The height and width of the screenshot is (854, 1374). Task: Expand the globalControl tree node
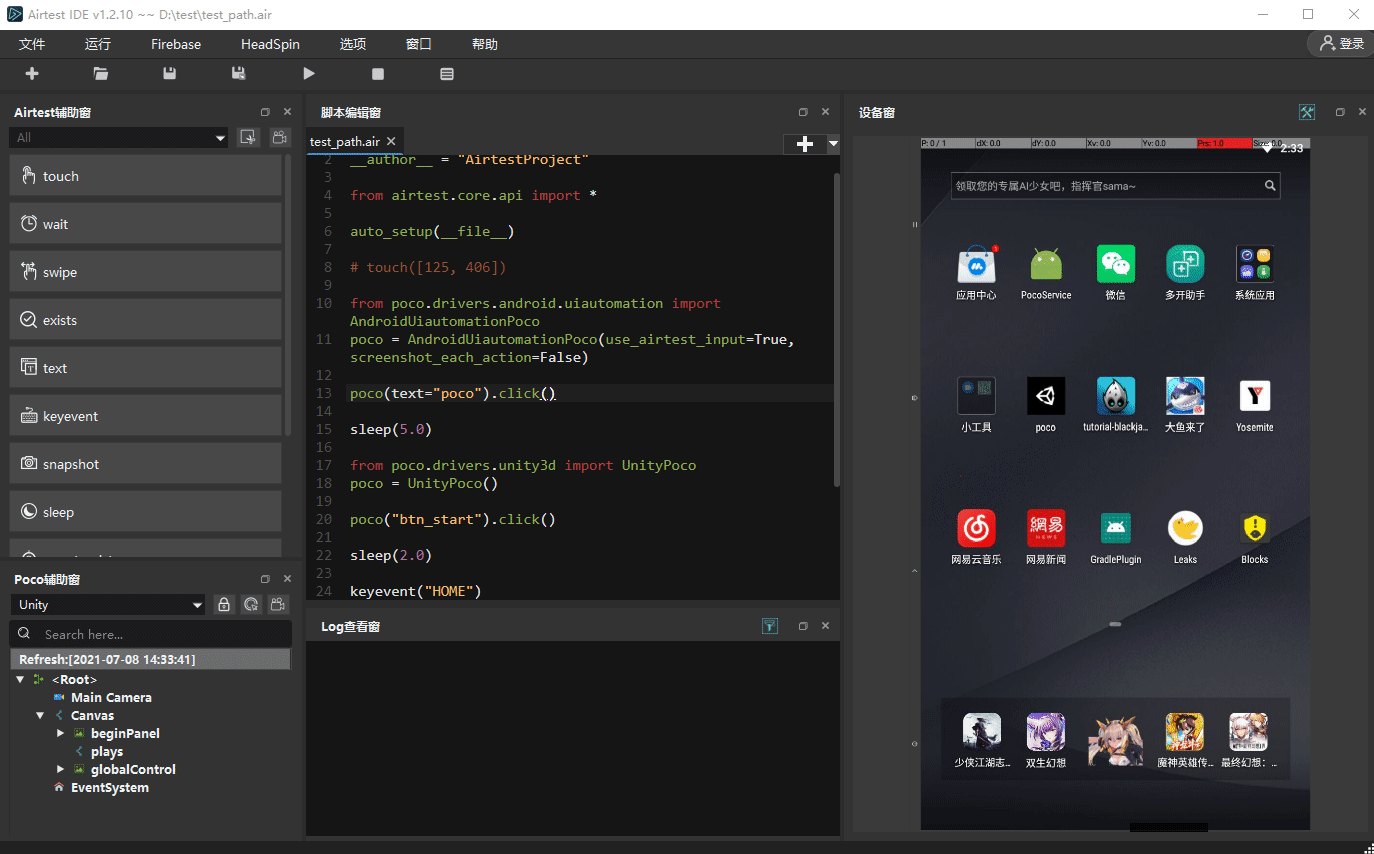(60, 770)
